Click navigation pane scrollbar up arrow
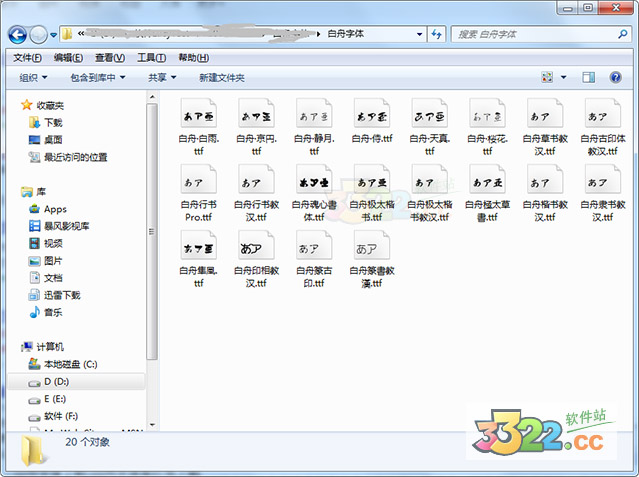This screenshot has height=477, width=639. coord(152,97)
